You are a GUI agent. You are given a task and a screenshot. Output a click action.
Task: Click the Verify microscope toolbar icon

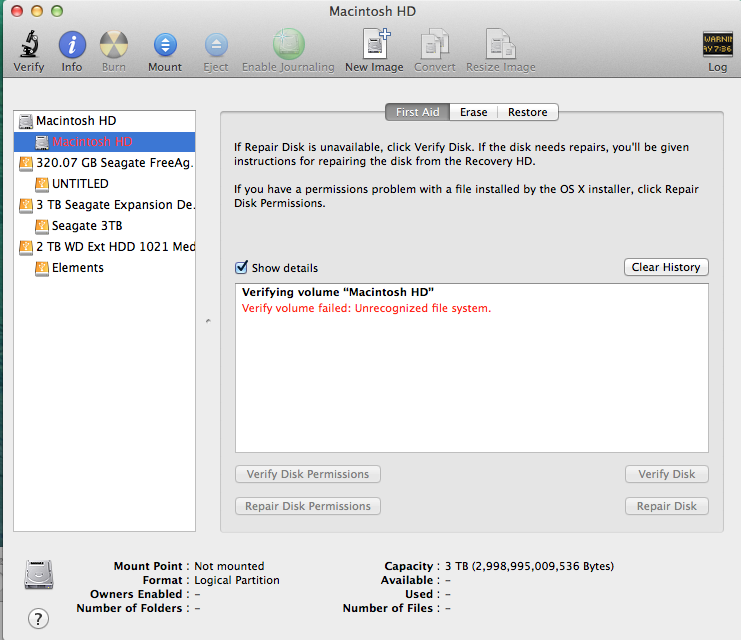pyautogui.click(x=29, y=44)
